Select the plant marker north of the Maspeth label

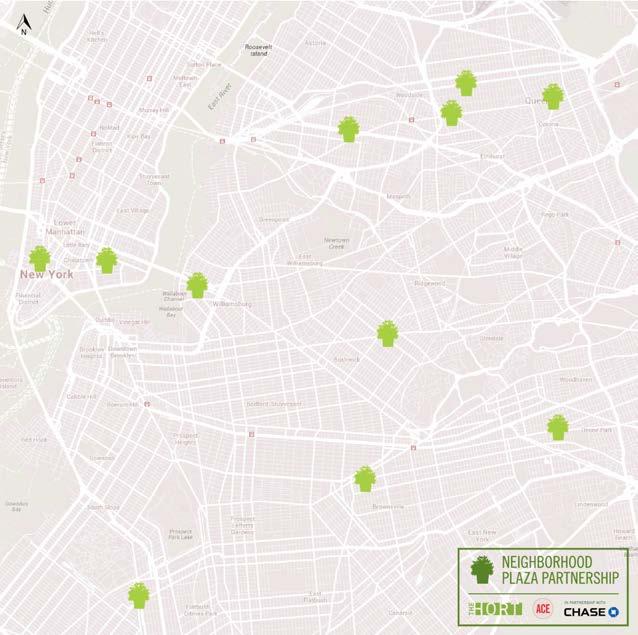pos(349,129)
